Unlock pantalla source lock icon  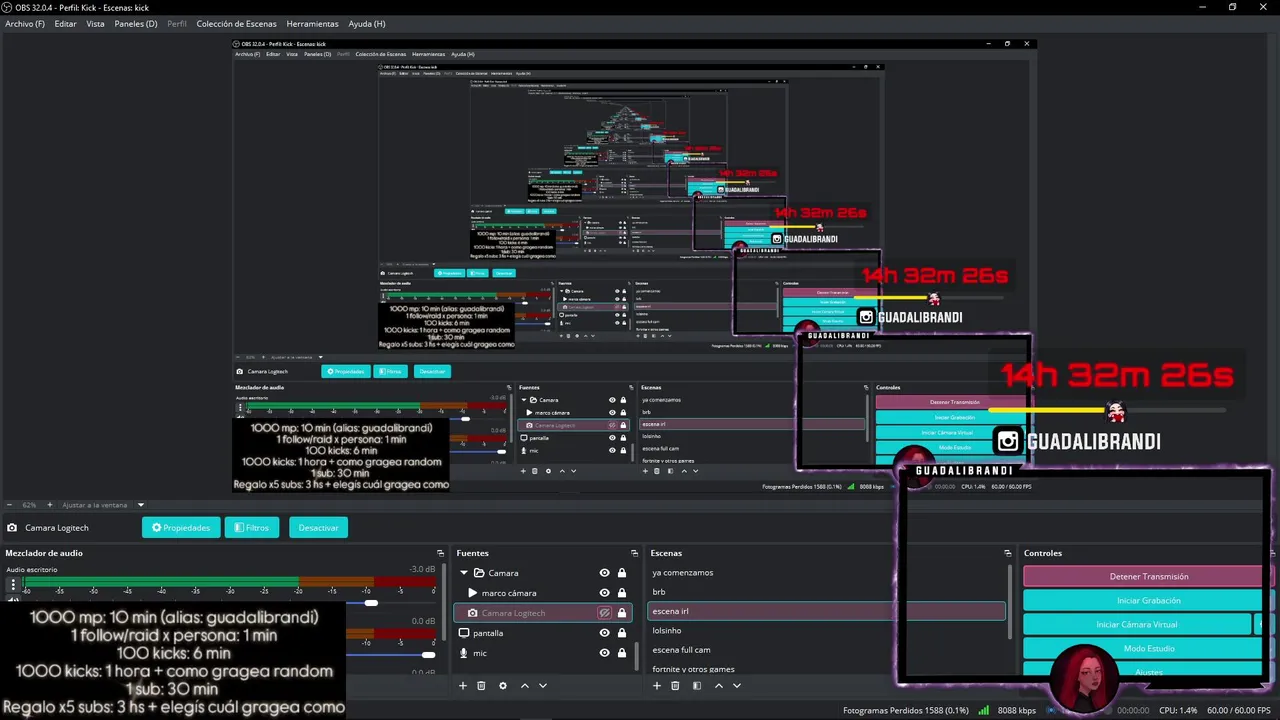[x=622, y=633]
